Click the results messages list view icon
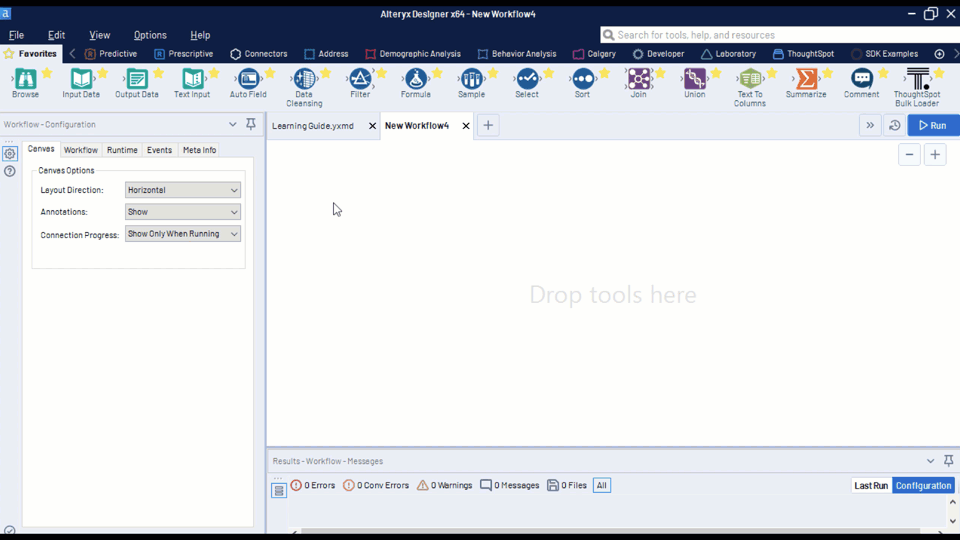Screen dimensions: 960x540 tap(279, 490)
